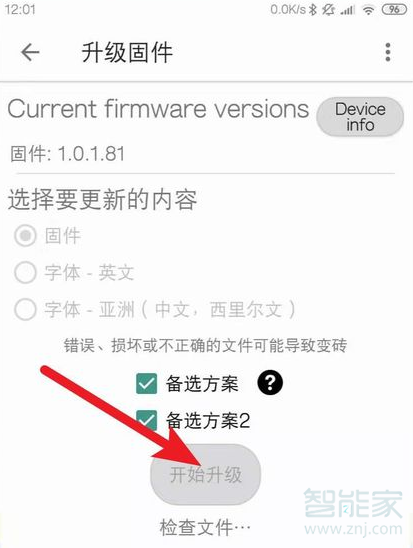The image size is (413, 548).
Task: Open the Device info button
Action: (x=360, y=117)
